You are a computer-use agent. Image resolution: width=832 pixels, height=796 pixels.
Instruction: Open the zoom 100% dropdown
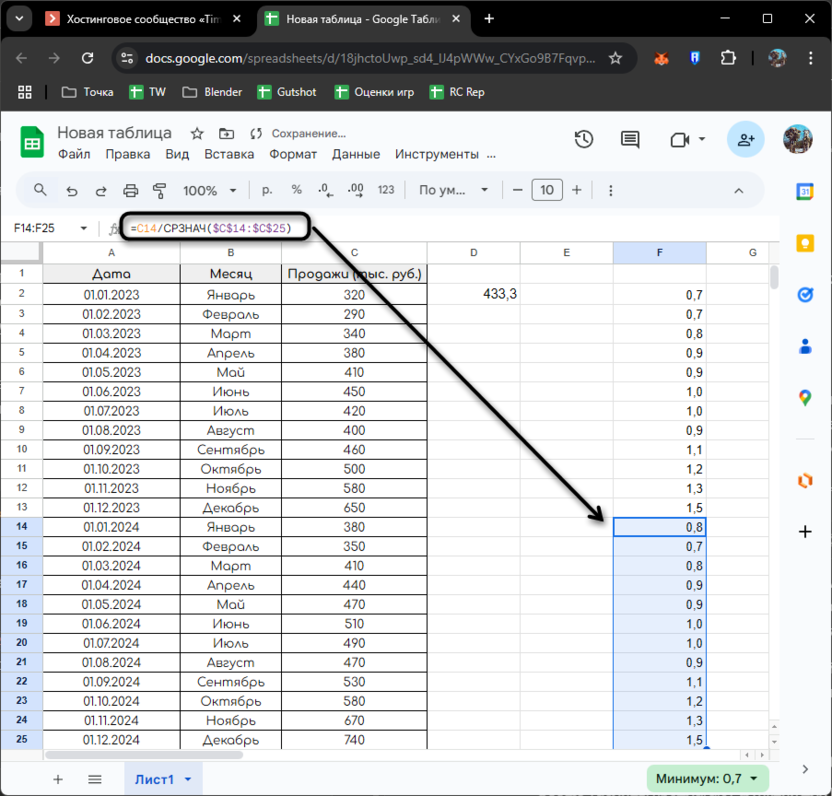(x=209, y=190)
